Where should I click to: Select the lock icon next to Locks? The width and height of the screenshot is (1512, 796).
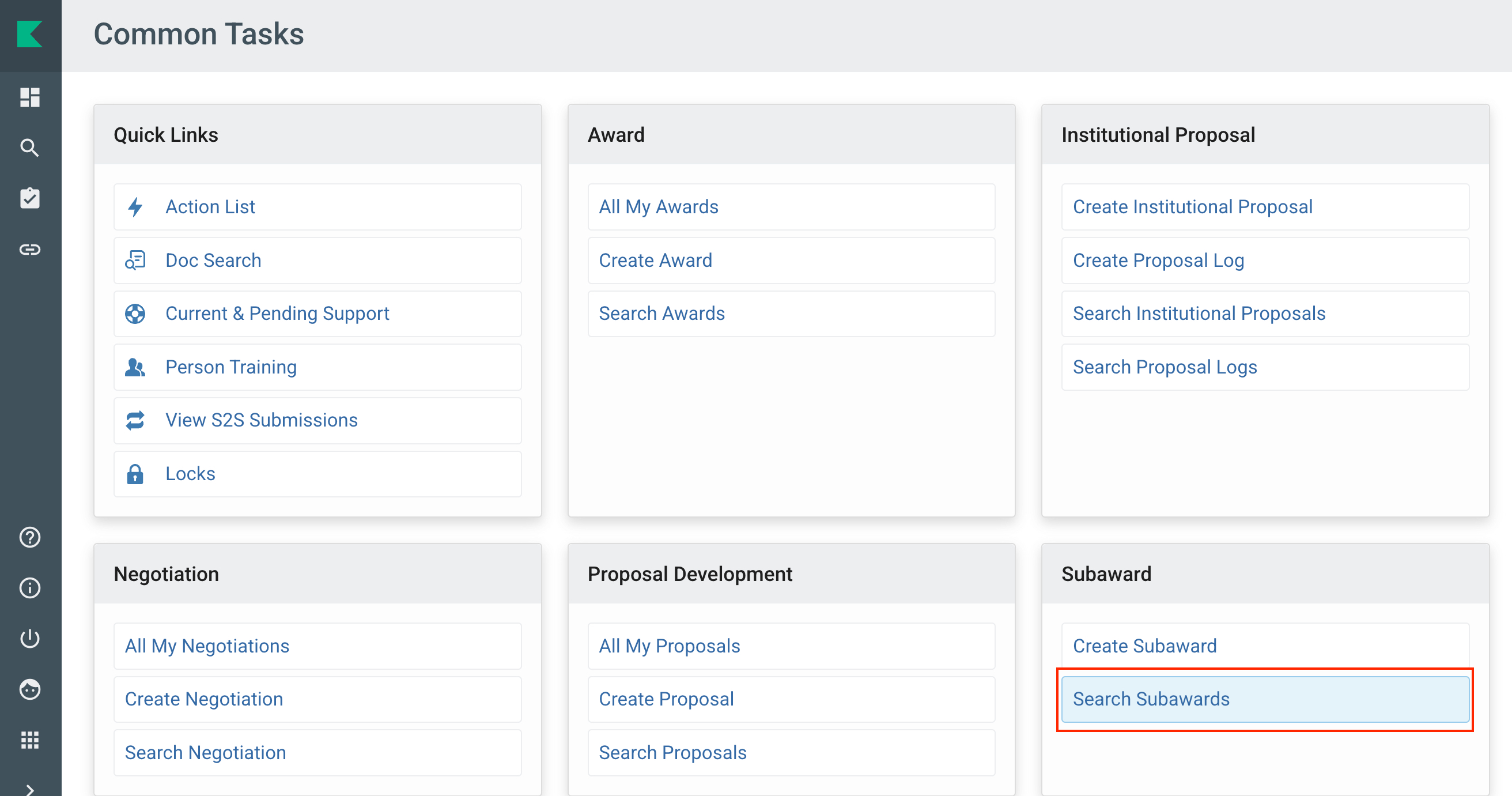click(135, 473)
